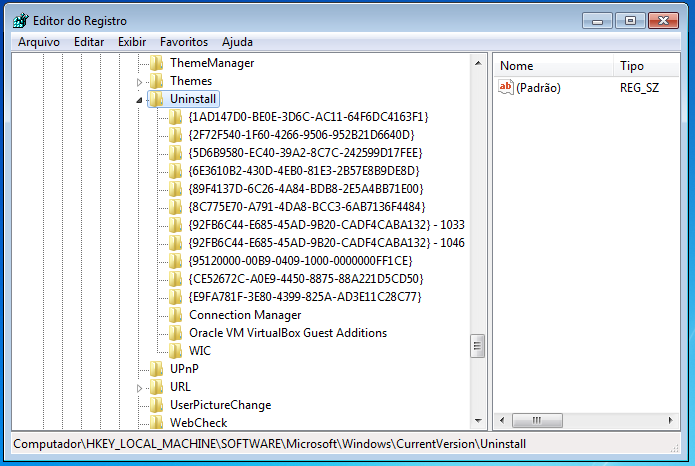Sort by the Nome column header
The height and width of the screenshot is (466, 695).
553,66
